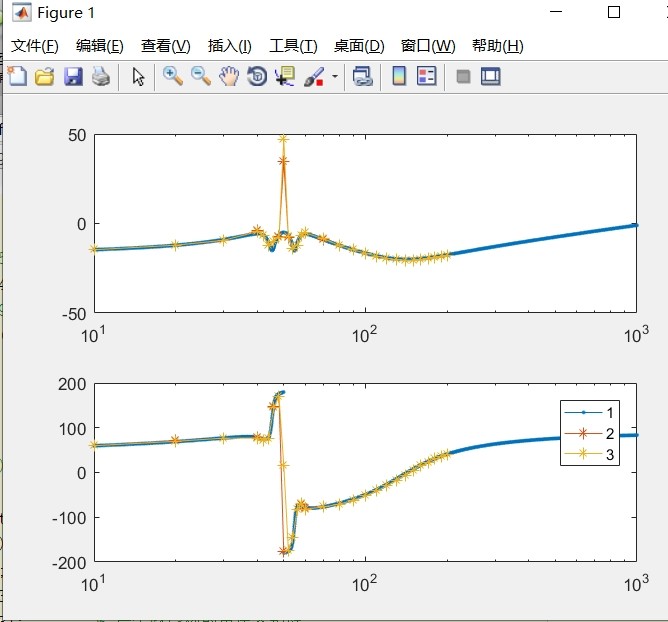Open the 插入(I) menu

pos(230,46)
